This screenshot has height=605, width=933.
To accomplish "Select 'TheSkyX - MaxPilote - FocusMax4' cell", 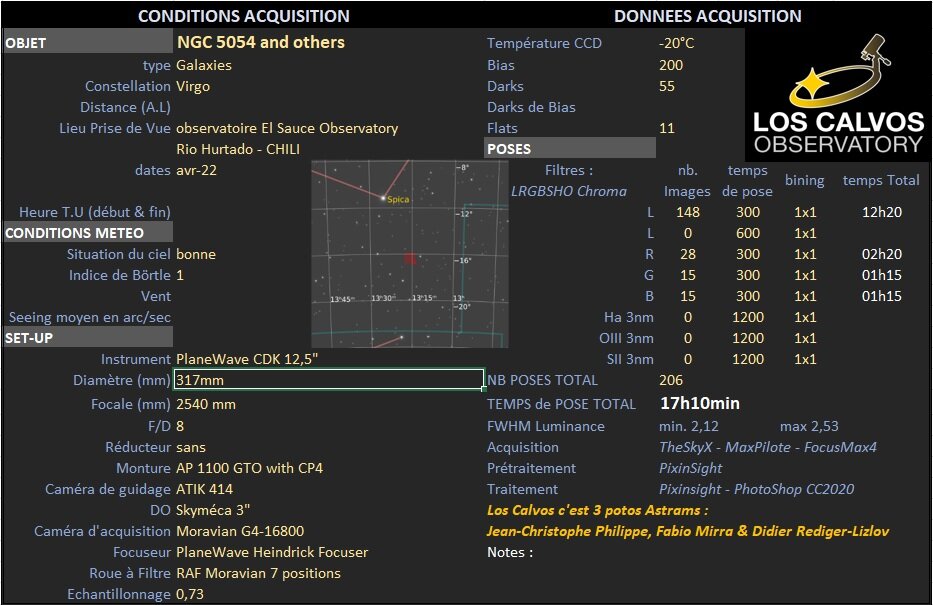I will (x=768, y=447).
